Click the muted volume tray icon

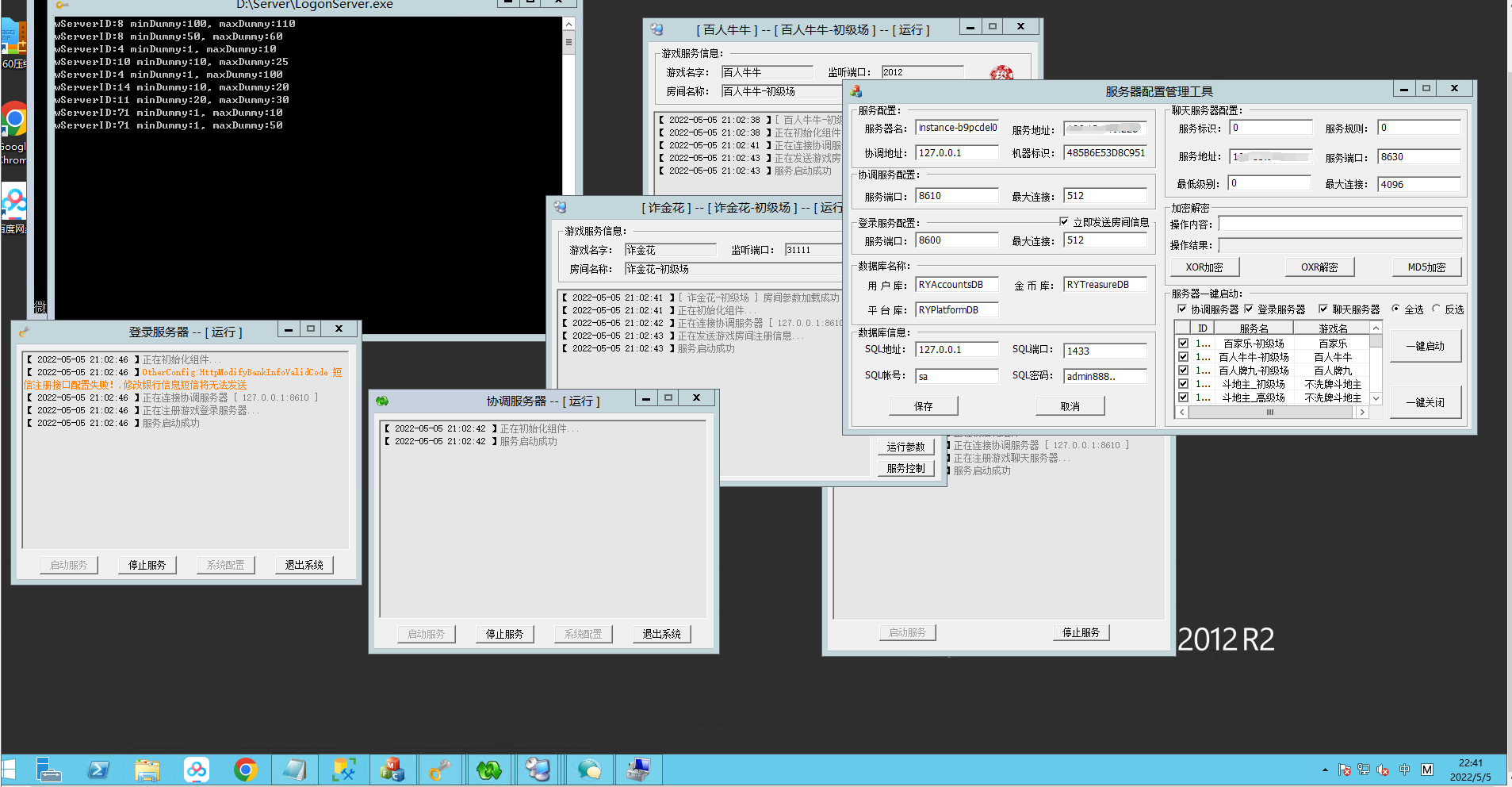[1383, 770]
